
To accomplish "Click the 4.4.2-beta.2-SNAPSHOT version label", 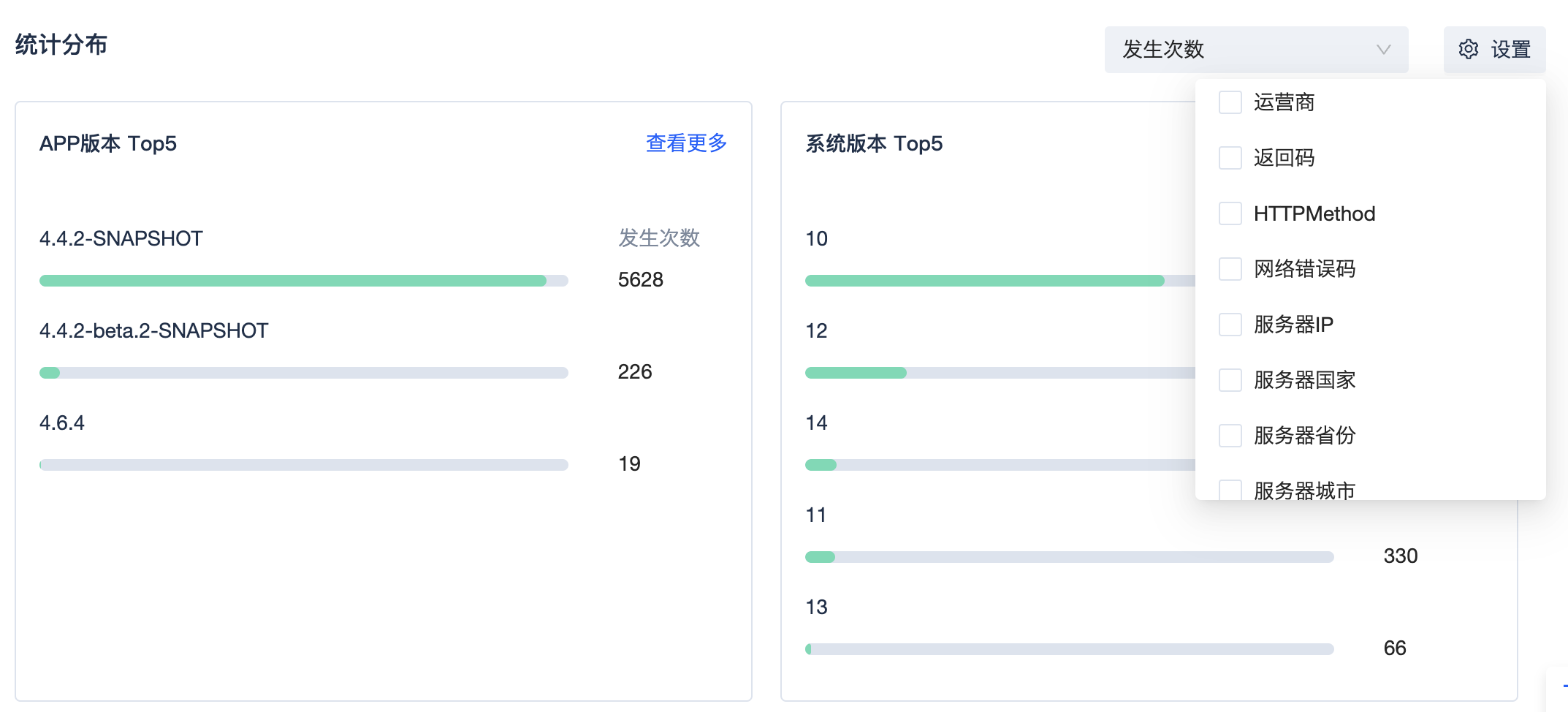I will point(153,330).
